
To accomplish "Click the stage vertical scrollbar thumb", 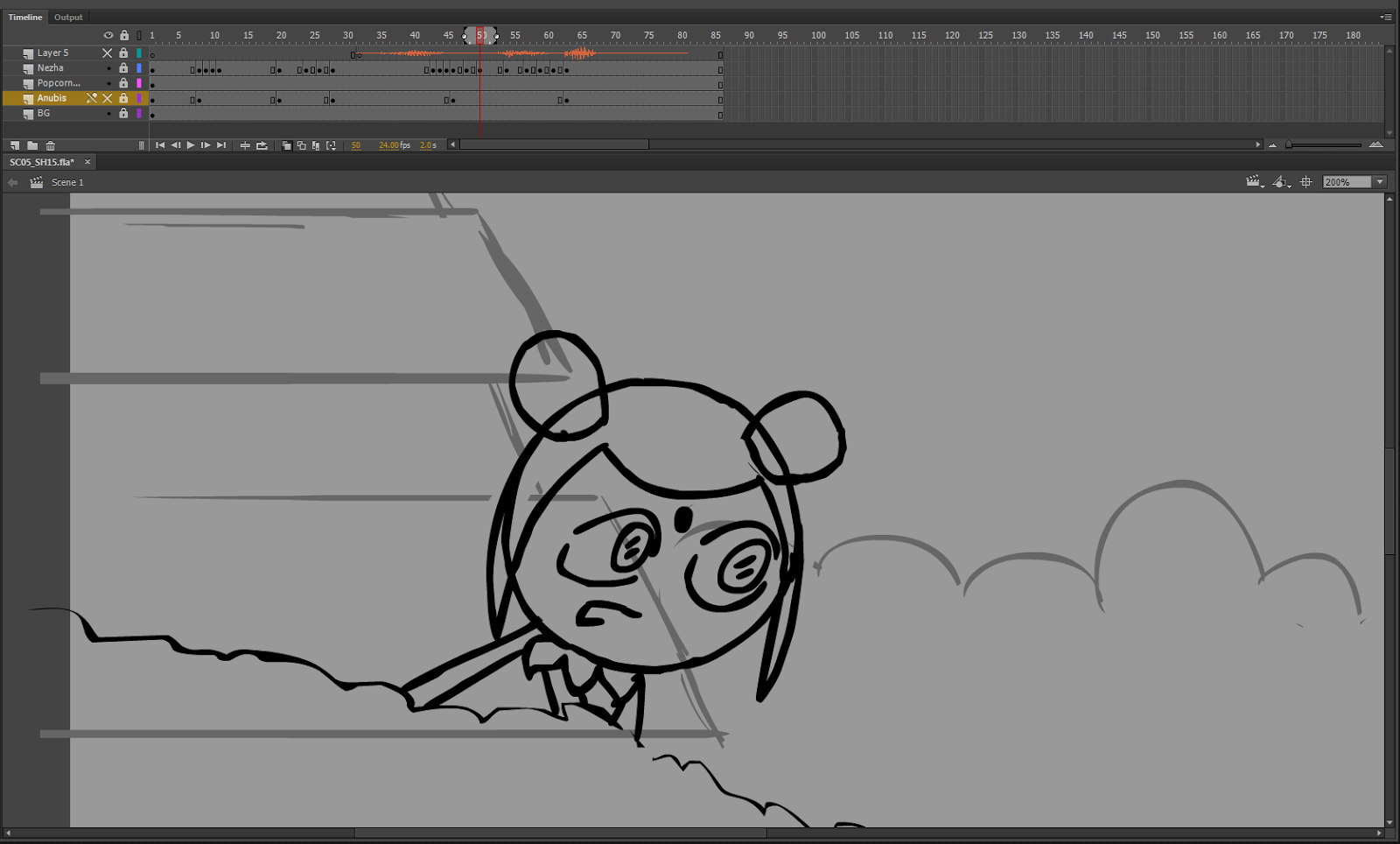I will pos(1389,500).
